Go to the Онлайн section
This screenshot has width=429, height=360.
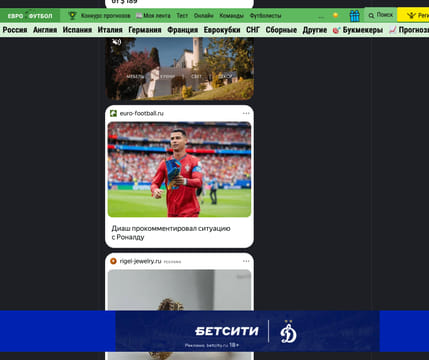[204, 15]
